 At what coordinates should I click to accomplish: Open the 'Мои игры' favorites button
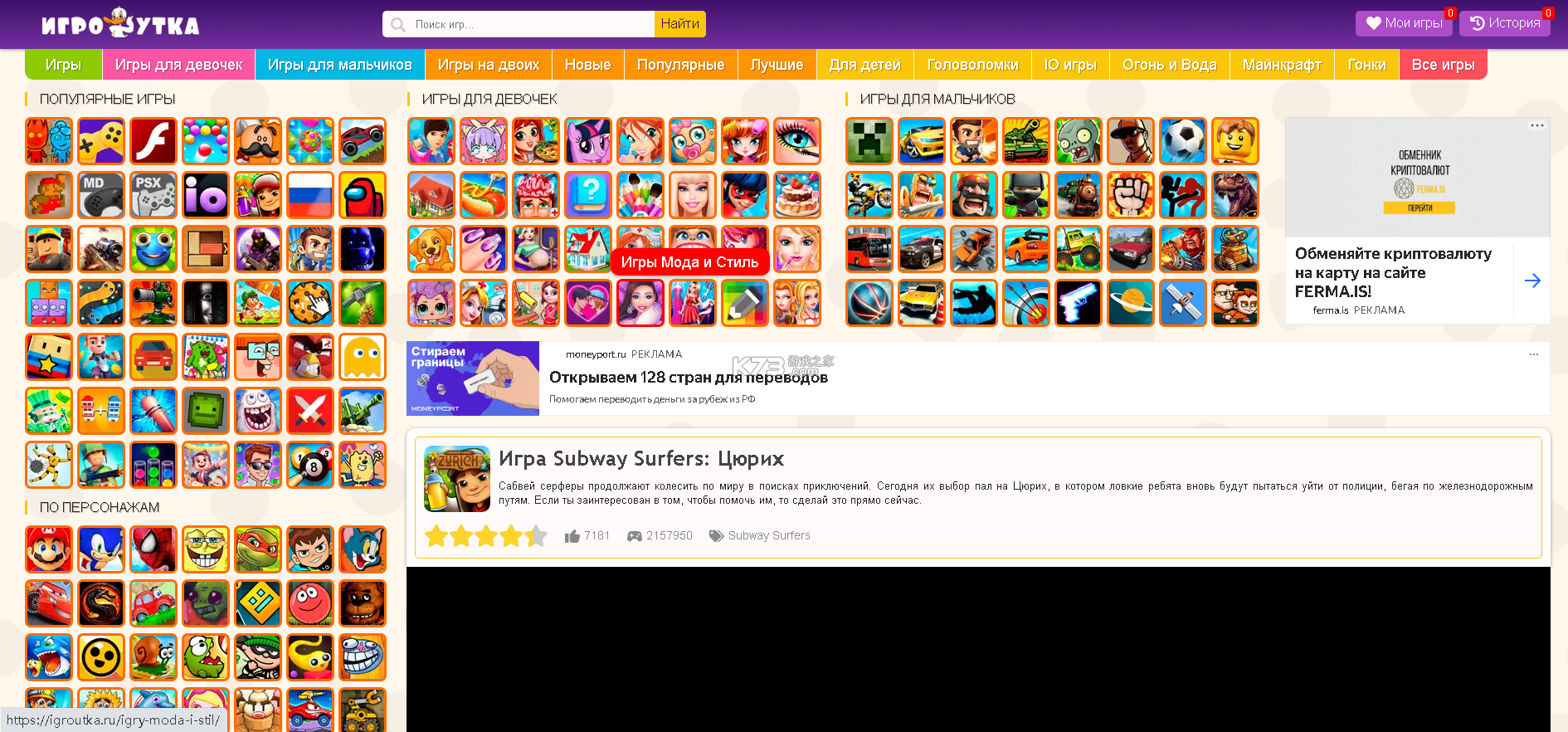click(x=1404, y=23)
